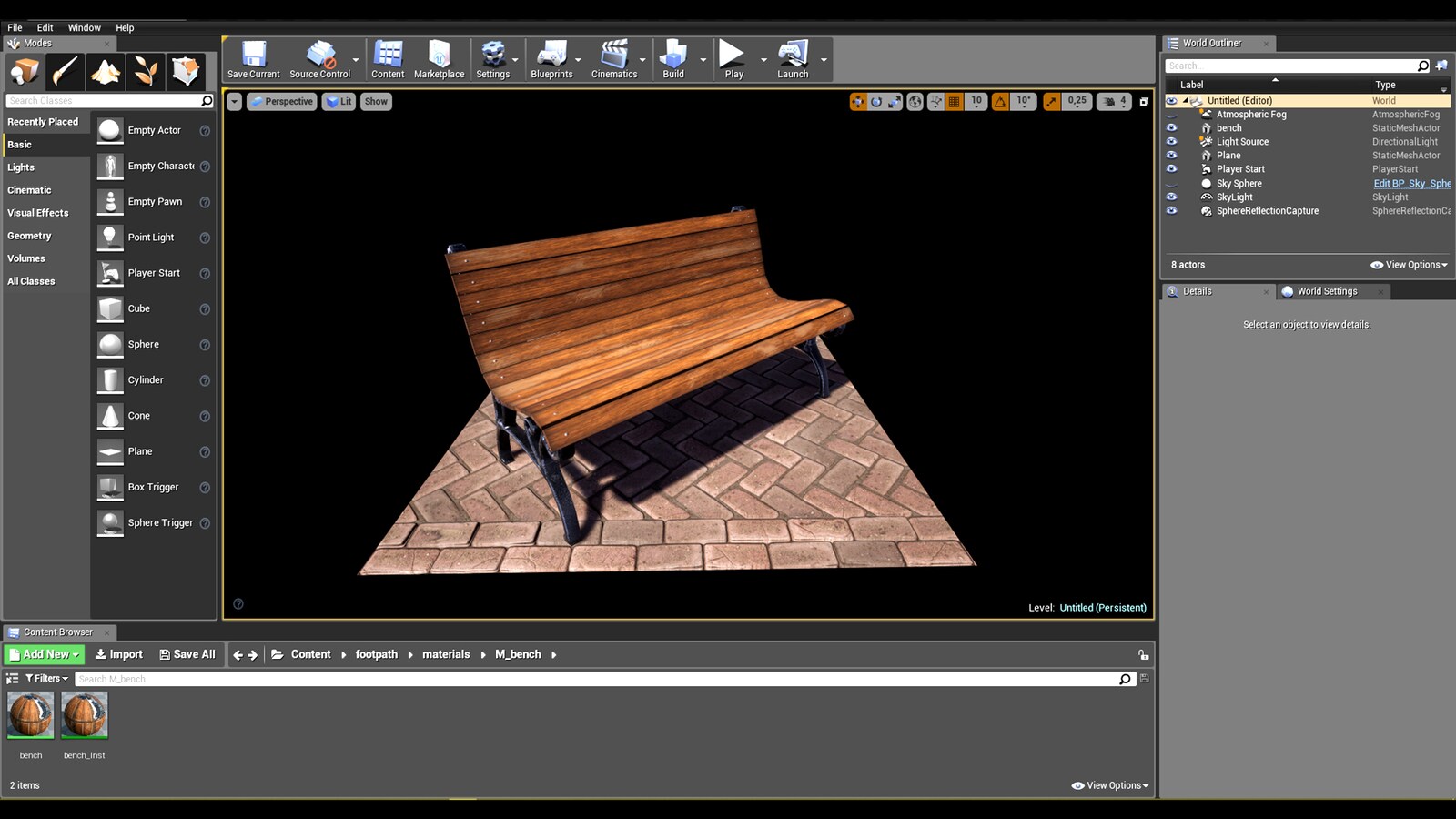The image size is (1456, 819).
Task: Adjust the camera speed control
Action: (x=1114, y=101)
